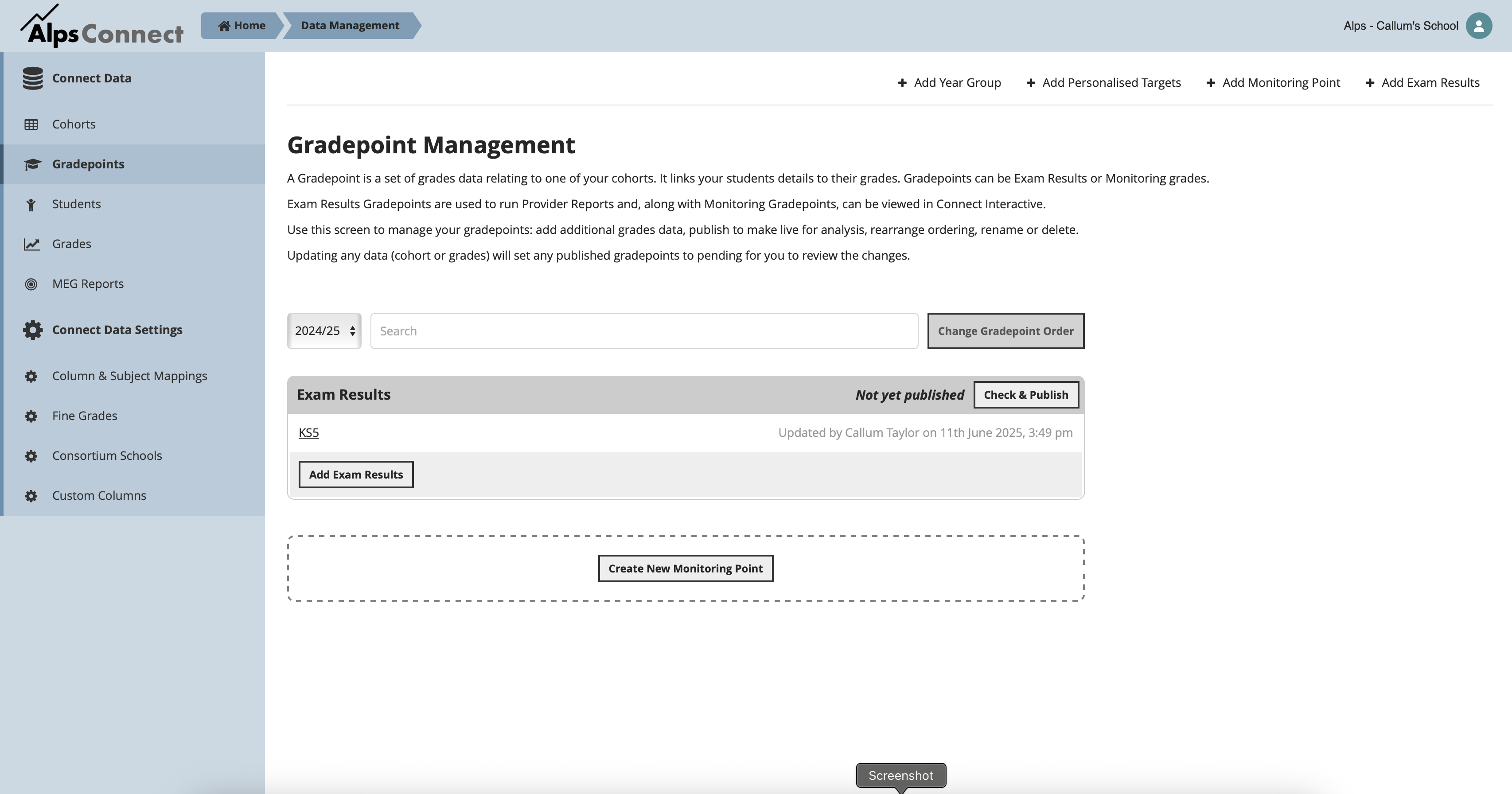Click the Gradepoint Management page title
The width and height of the screenshot is (1512, 794).
[431, 145]
